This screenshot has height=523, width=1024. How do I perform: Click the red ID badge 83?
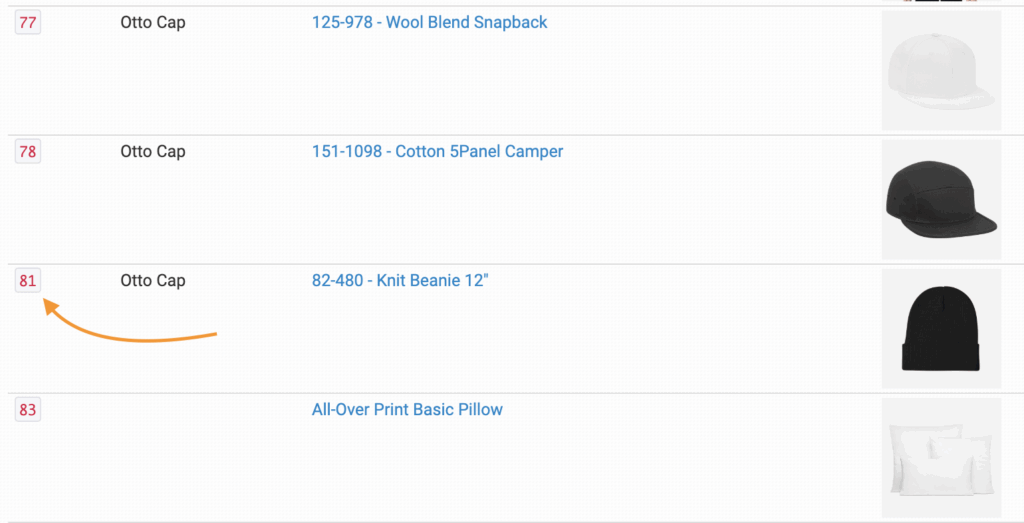pos(27,410)
